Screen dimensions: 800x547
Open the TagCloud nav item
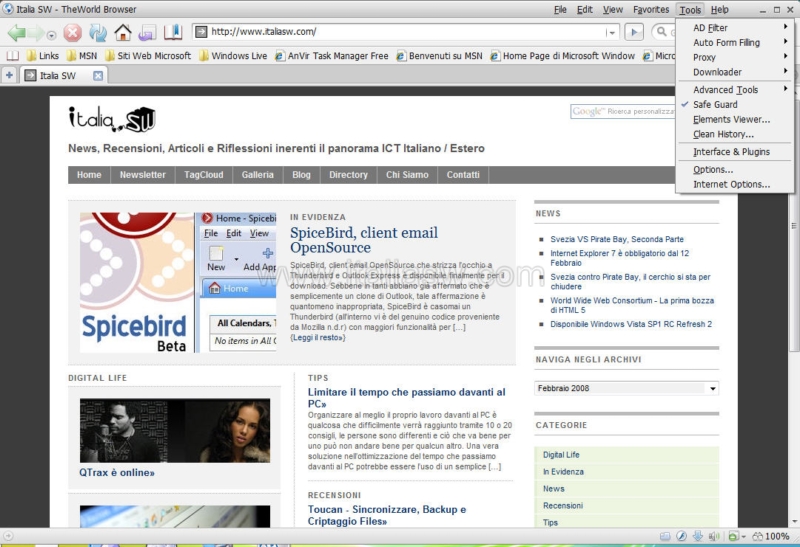[204, 175]
